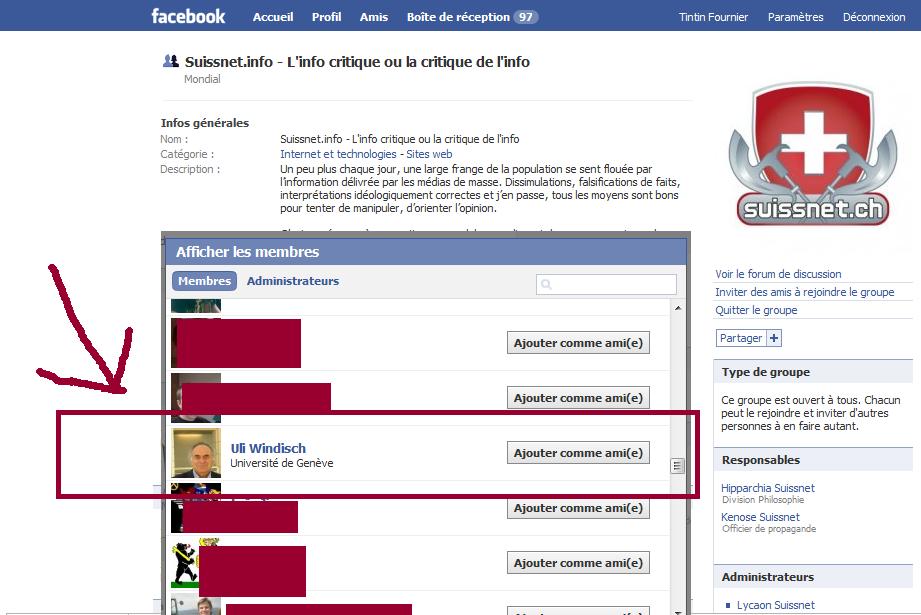Click the Afficher les membres dialog title
921x615 pixels.
point(247,252)
